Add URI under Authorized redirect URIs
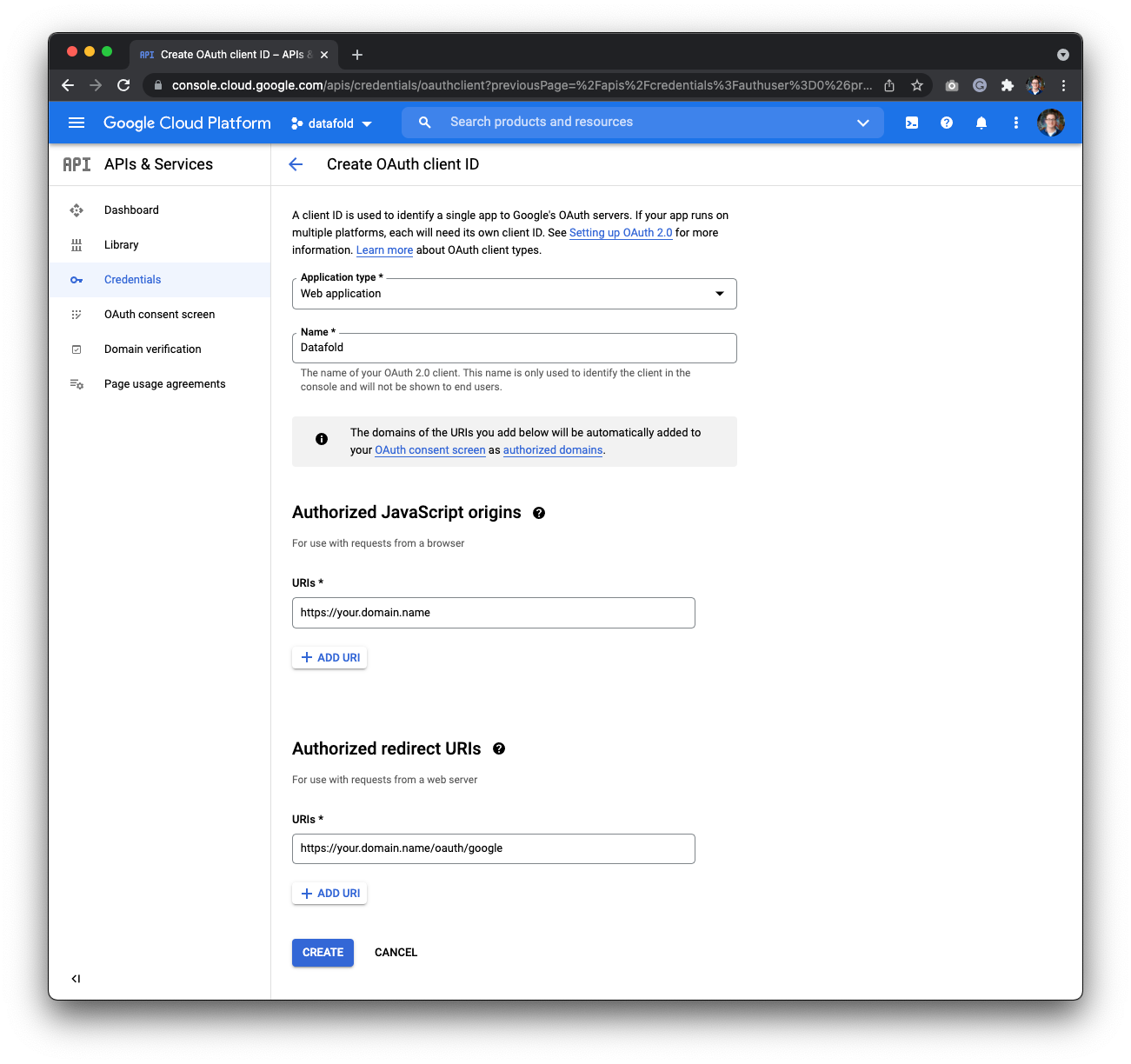Viewport: 1131px width, 1064px height. pos(329,894)
